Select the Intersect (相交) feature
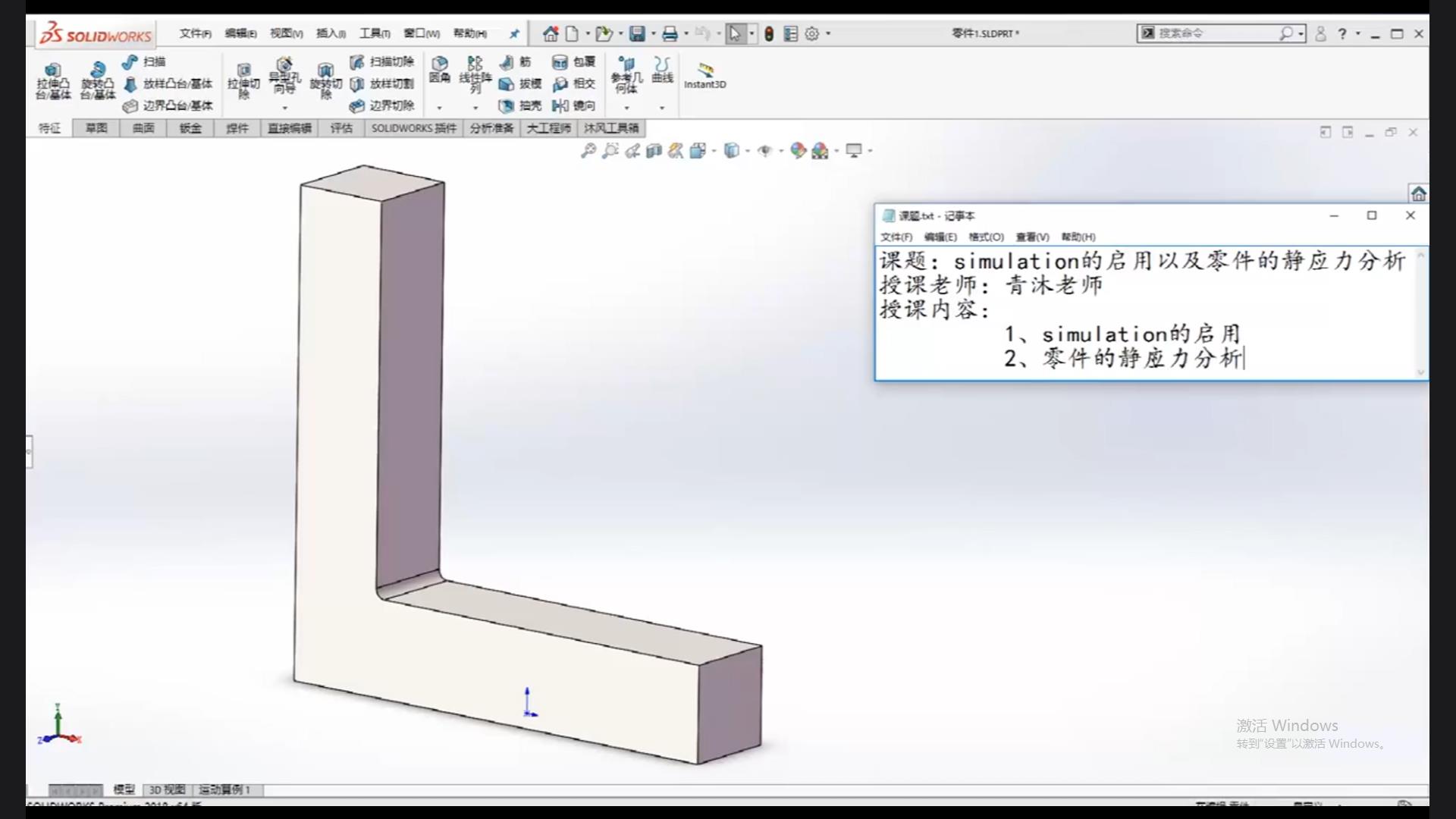 [x=573, y=83]
